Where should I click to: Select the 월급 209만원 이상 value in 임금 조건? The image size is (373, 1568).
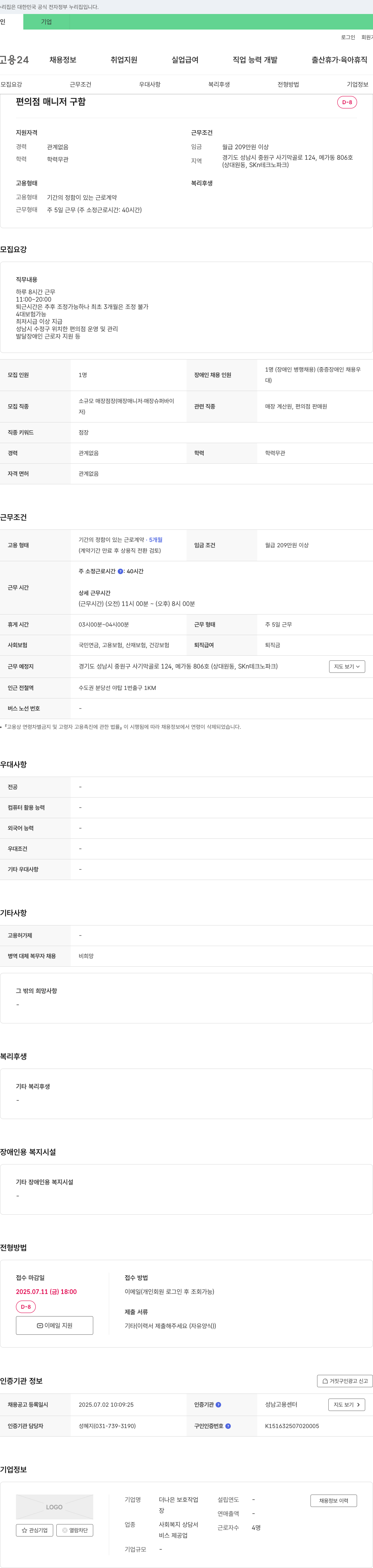(287, 545)
